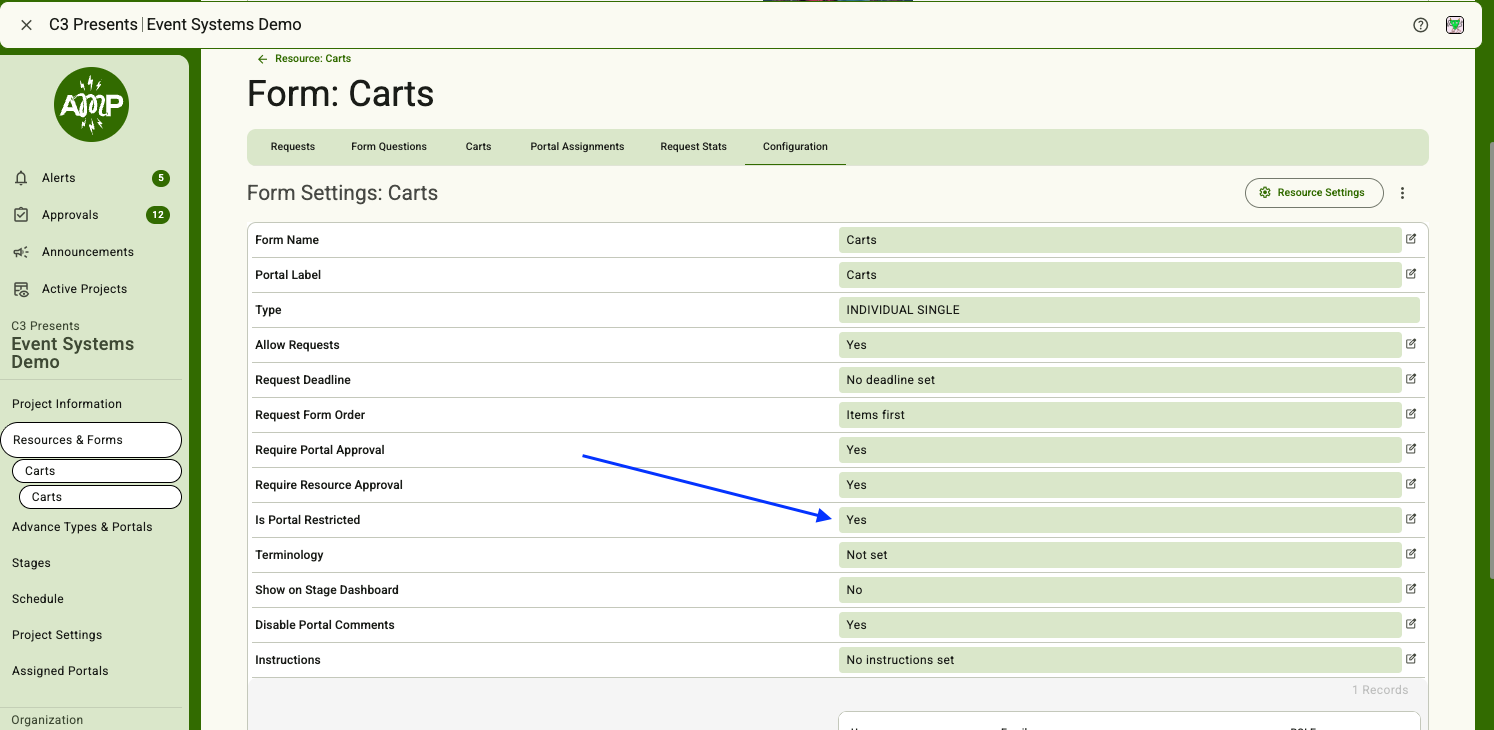Open the help question mark icon
The image size is (1494, 730).
click(x=1420, y=25)
